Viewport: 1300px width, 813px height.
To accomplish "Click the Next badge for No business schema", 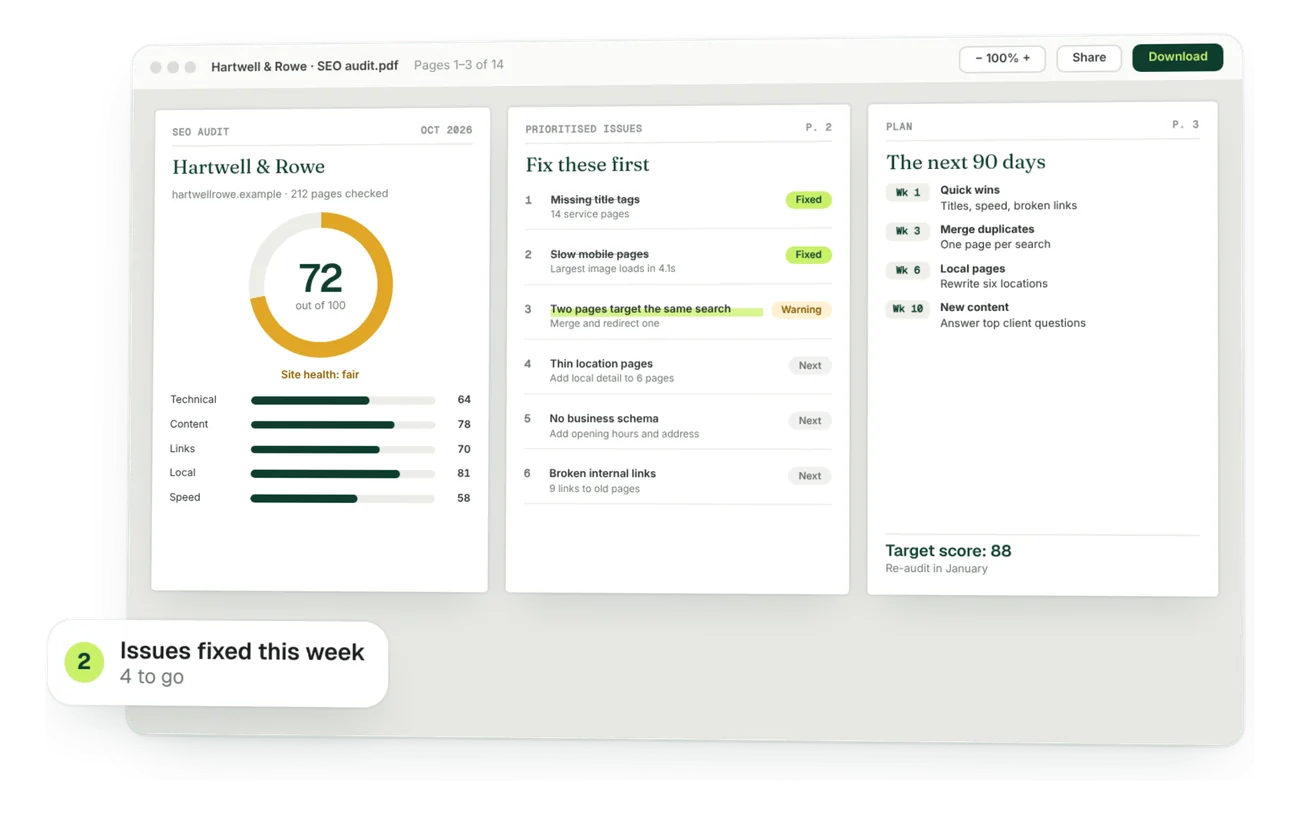I will point(810,421).
